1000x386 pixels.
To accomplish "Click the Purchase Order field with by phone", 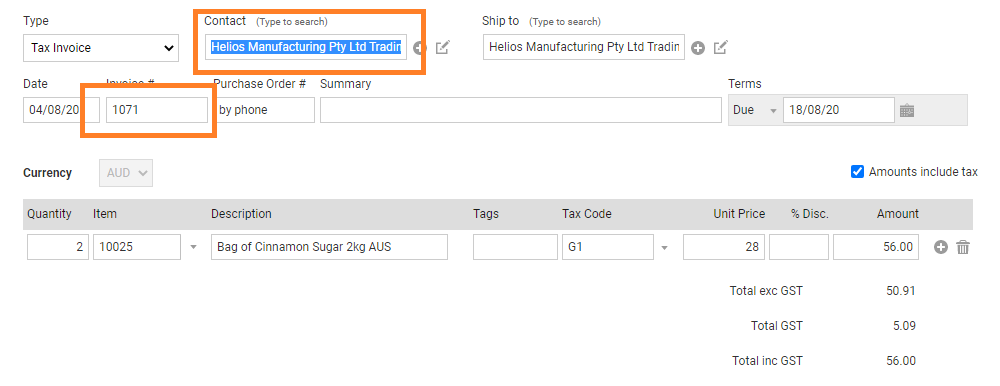I will click(x=264, y=110).
